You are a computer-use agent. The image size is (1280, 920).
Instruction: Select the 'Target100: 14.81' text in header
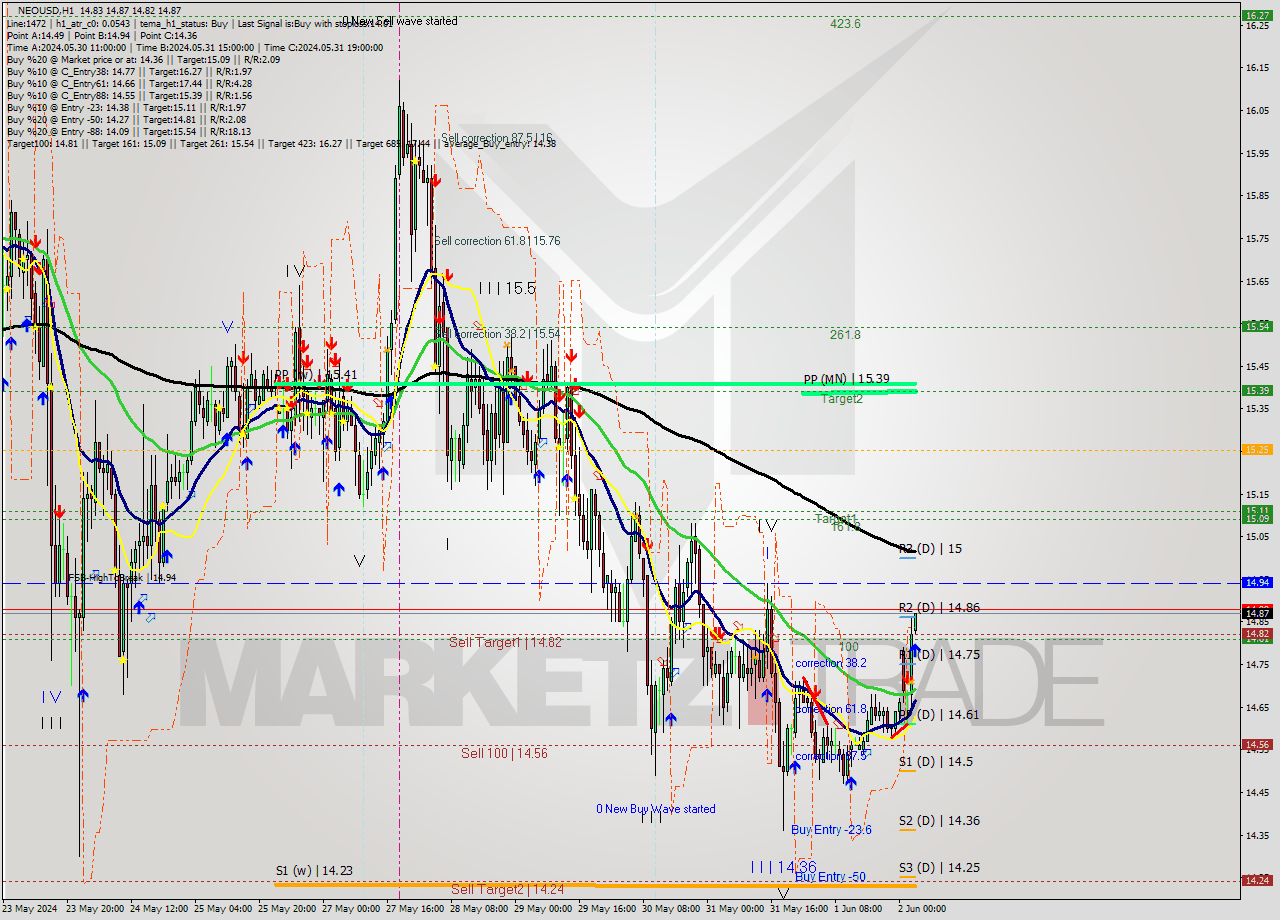click(x=45, y=144)
